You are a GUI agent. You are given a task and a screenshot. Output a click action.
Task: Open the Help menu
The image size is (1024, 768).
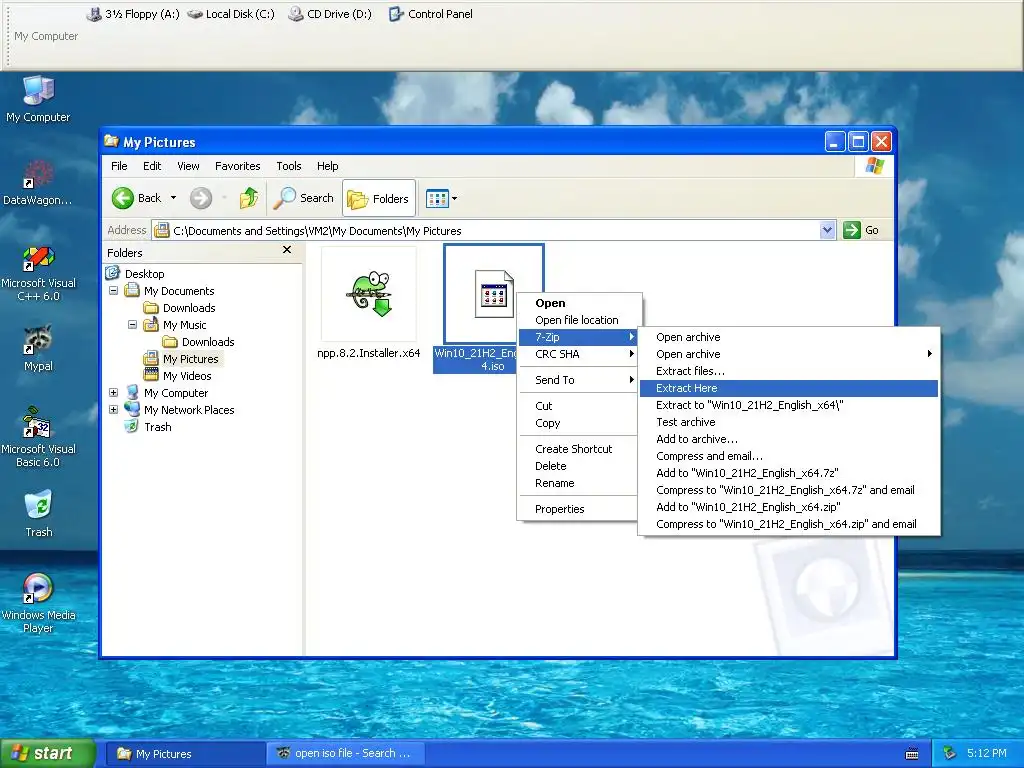pyautogui.click(x=328, y=166)
